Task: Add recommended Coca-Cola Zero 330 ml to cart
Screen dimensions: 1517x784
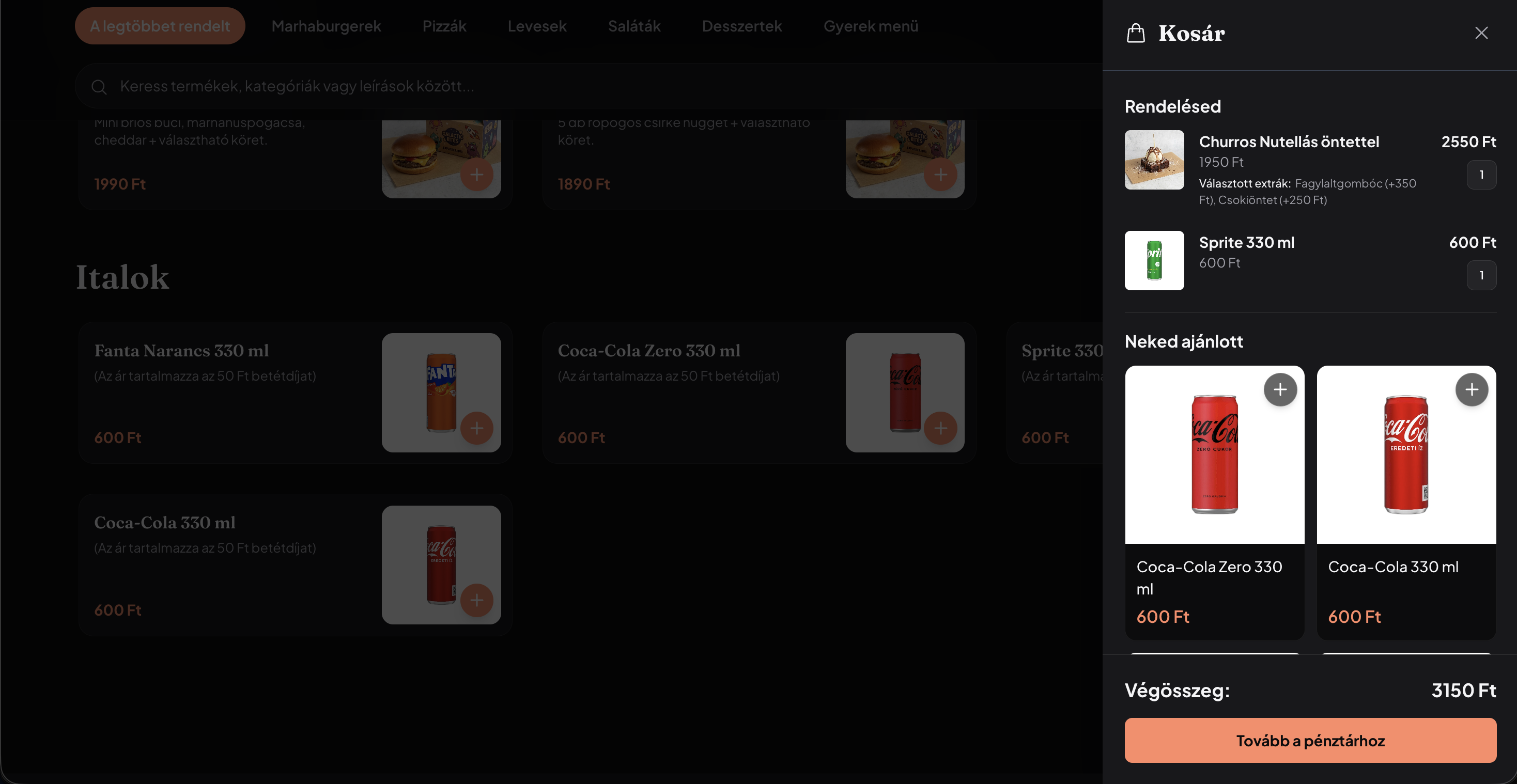Action: [1280, 389]
